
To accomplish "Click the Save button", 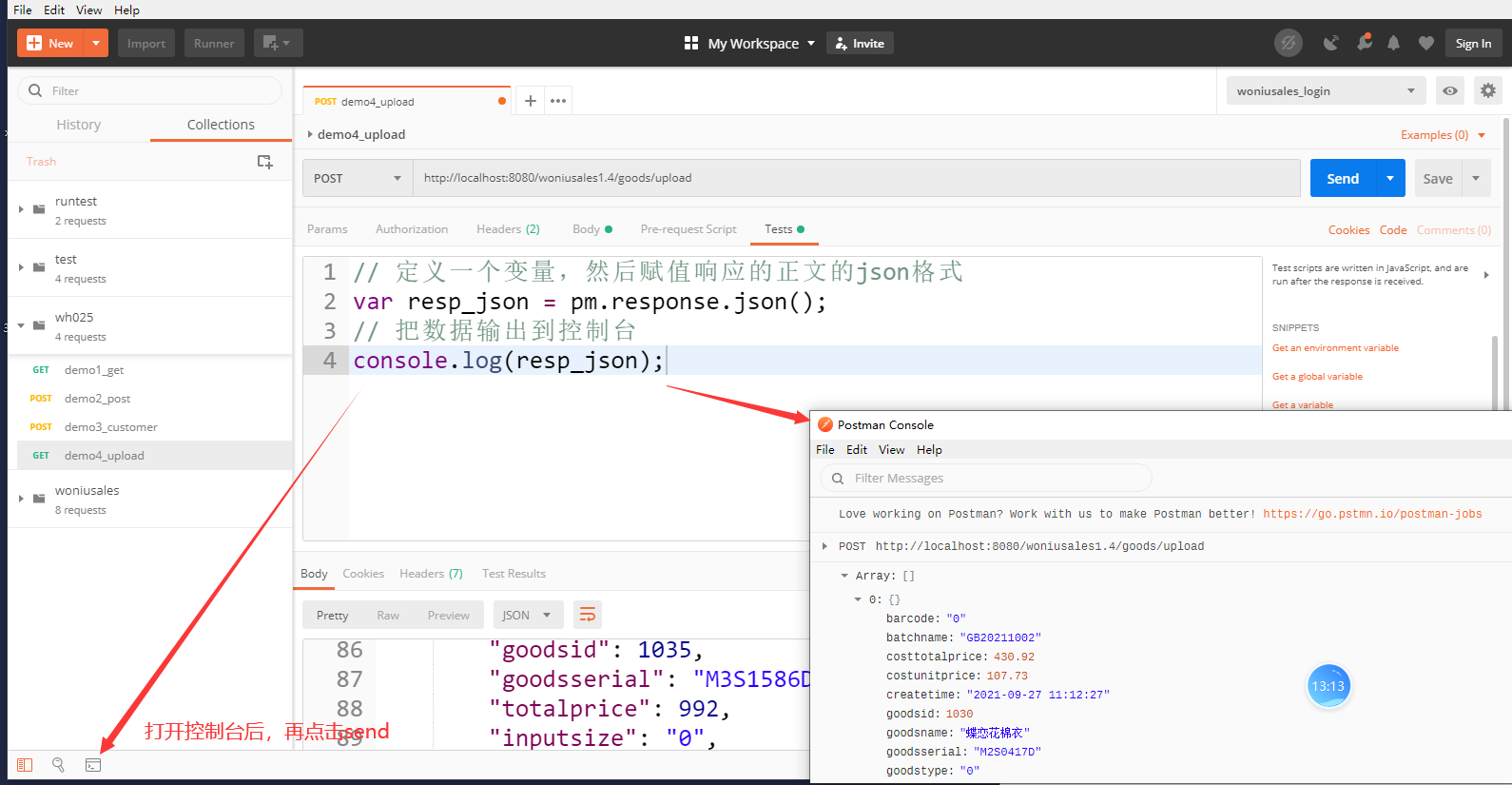I will [x=1438, y=178].
